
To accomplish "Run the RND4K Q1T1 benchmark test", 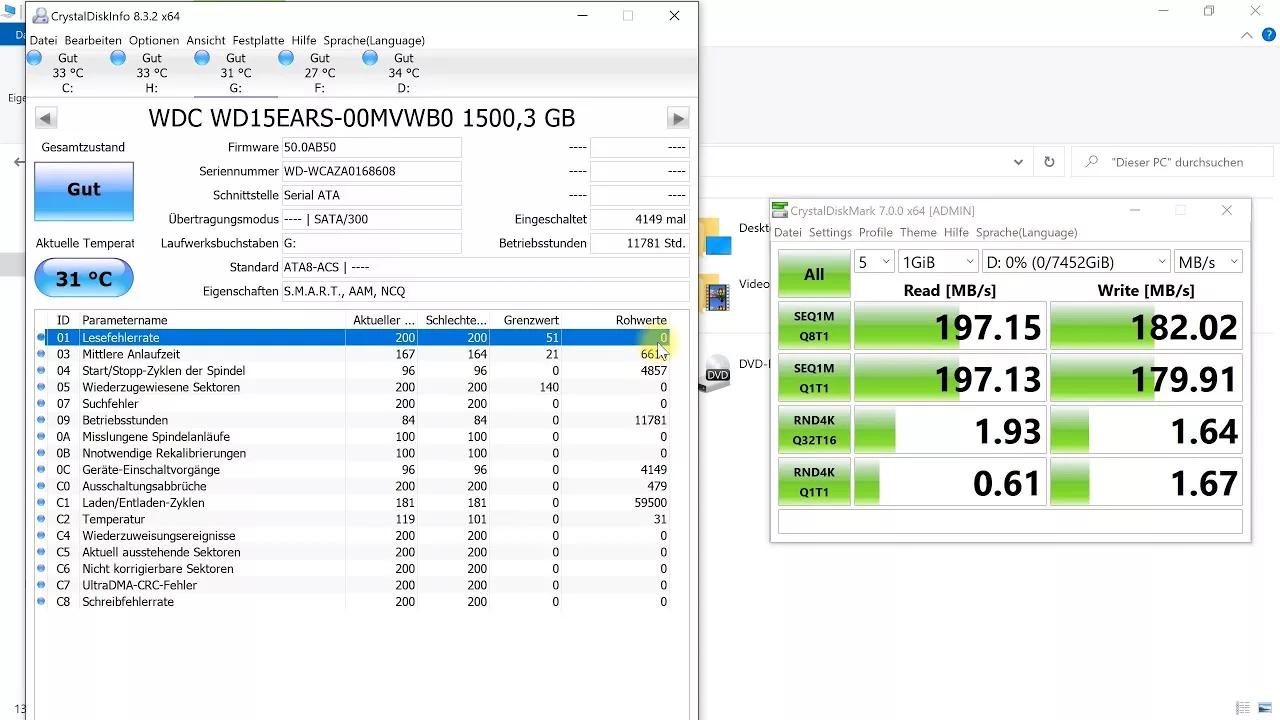I will coord(813,481).
